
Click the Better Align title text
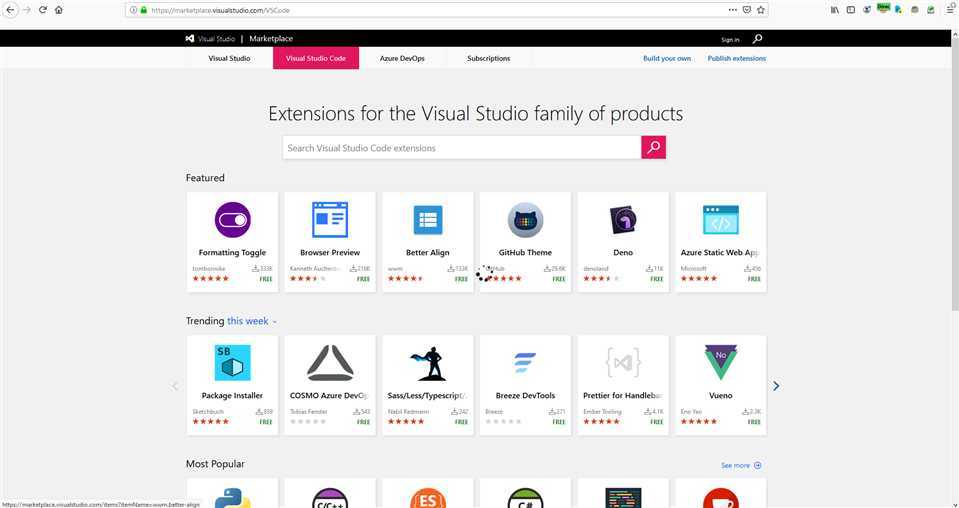(428, 252)
